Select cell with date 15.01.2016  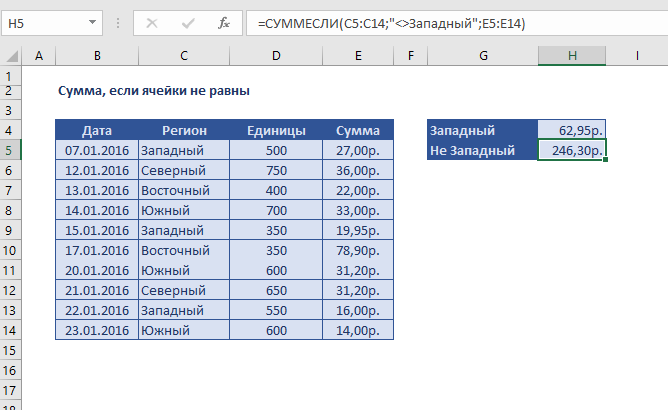click(97, 231)
